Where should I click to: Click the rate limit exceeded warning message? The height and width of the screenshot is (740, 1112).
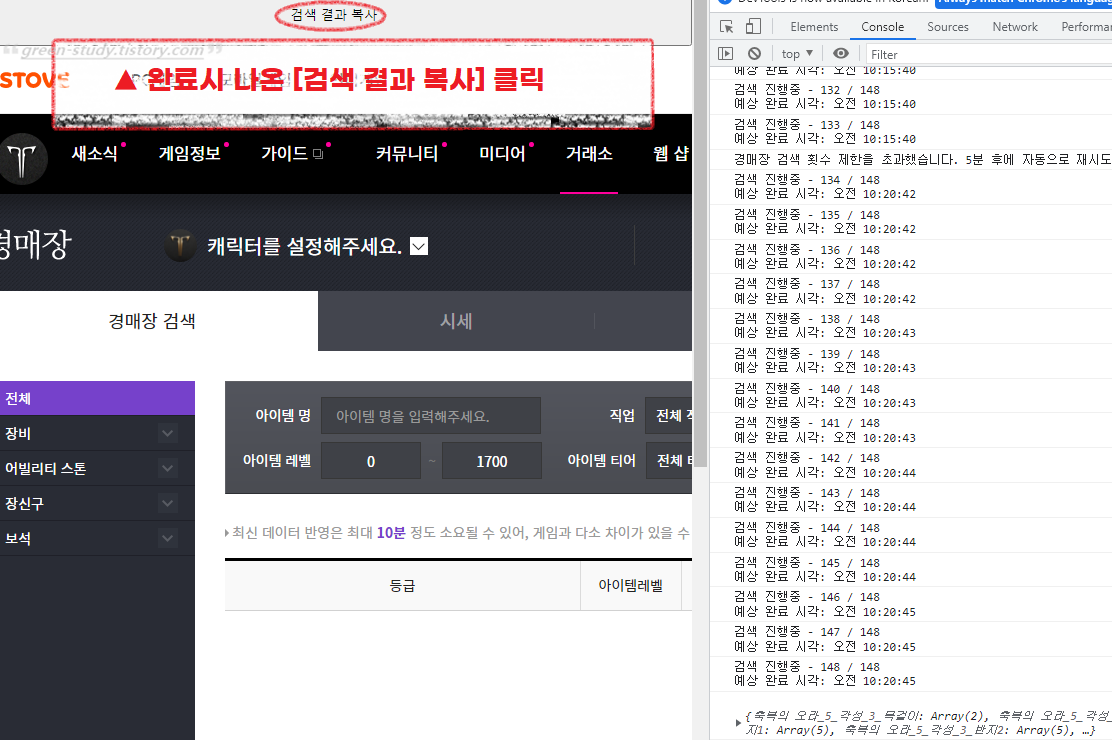point(922,160)
